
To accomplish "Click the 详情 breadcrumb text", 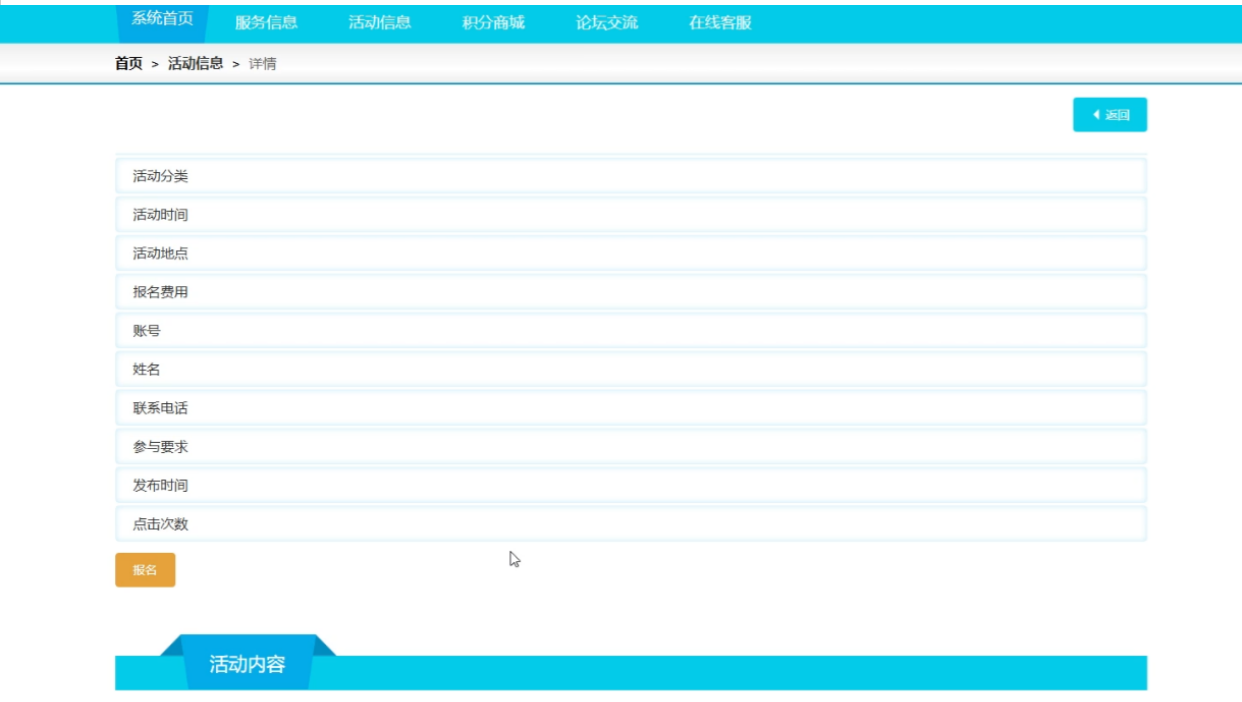I will coord(263,64).
